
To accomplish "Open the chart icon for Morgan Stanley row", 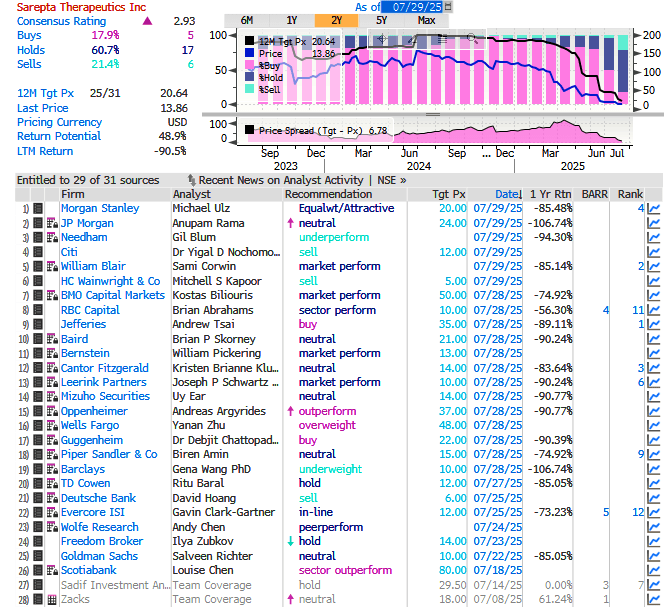I will click(654, 209).
